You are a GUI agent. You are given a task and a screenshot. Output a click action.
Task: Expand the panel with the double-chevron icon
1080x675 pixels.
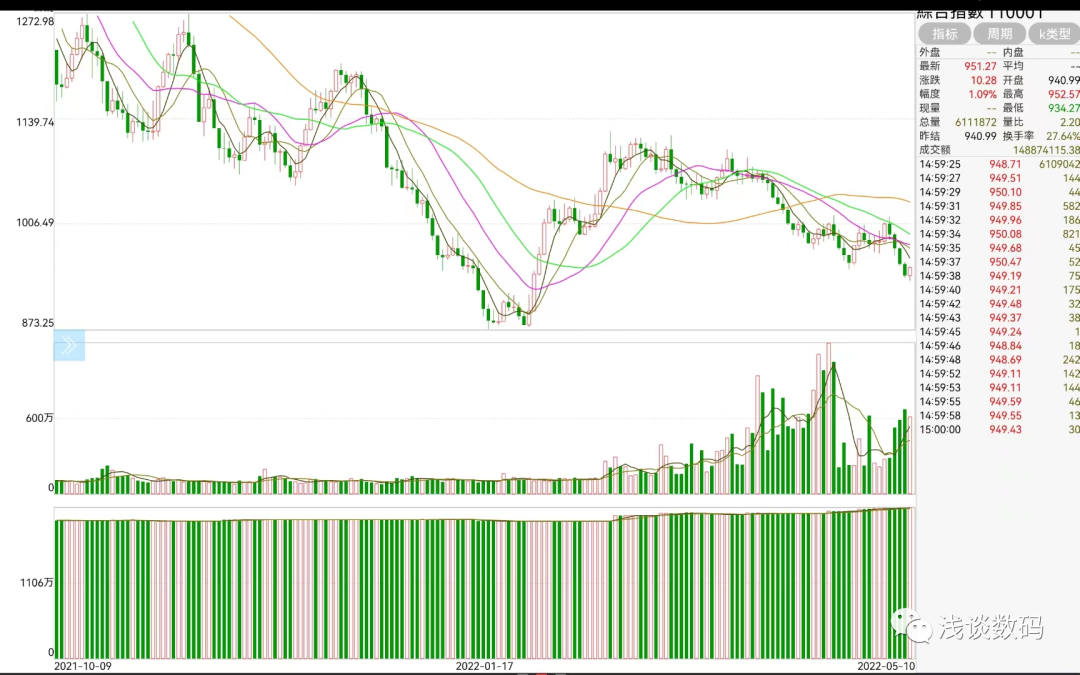pyautogui.click(x=69, y=346)
